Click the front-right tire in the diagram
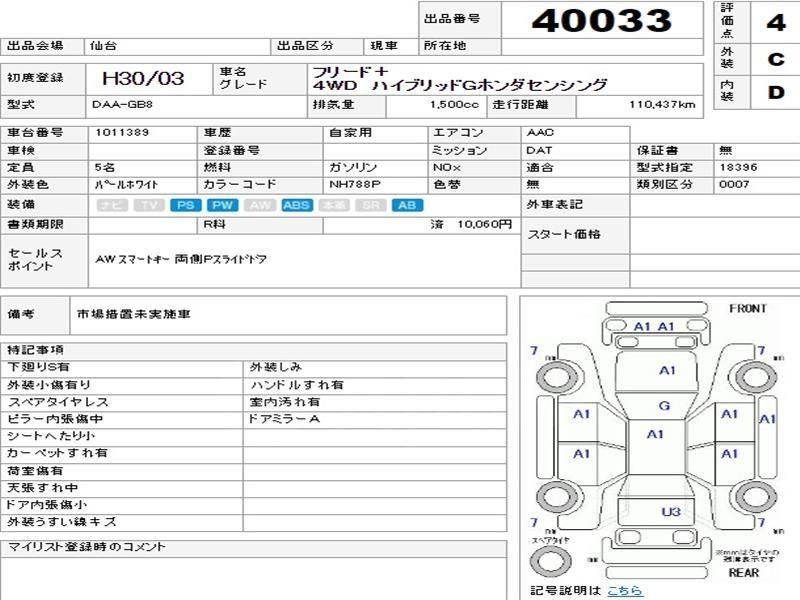This screenshot has height=600, width=800. pyautogui.click(x=757, y=378)
